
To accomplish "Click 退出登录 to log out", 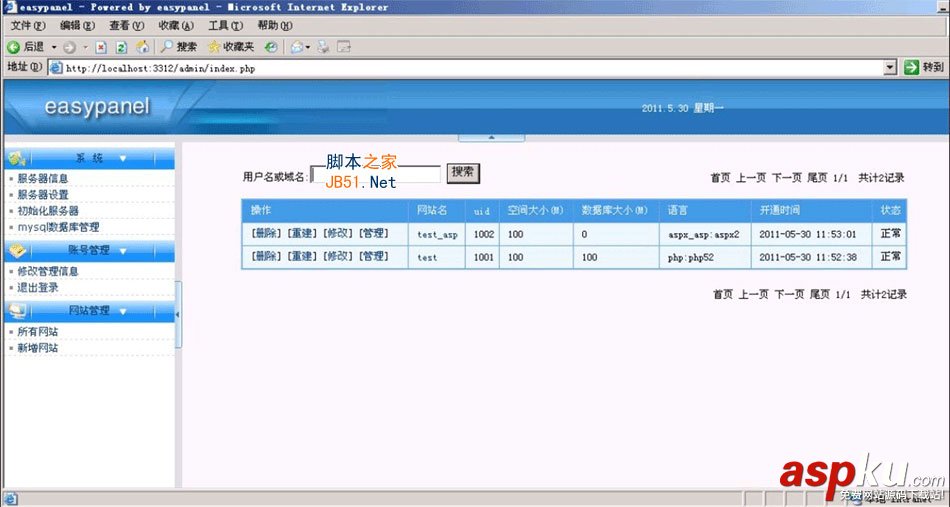I will (38, 288).
